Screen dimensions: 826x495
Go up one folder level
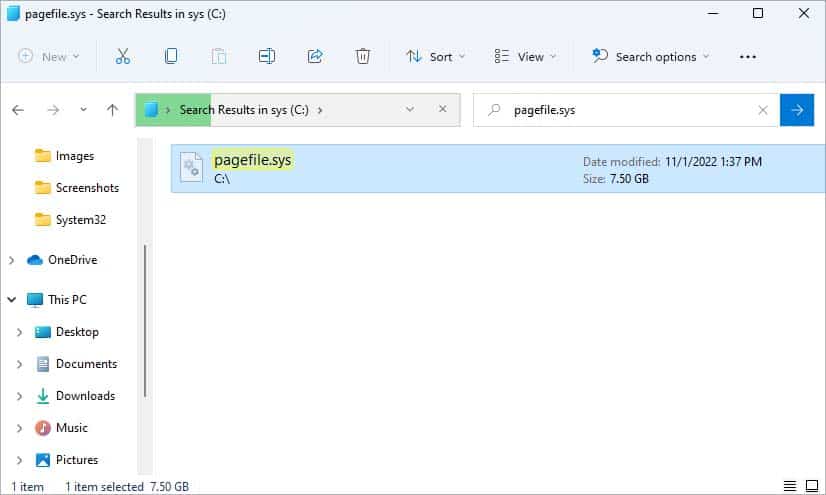click(112, 110)
